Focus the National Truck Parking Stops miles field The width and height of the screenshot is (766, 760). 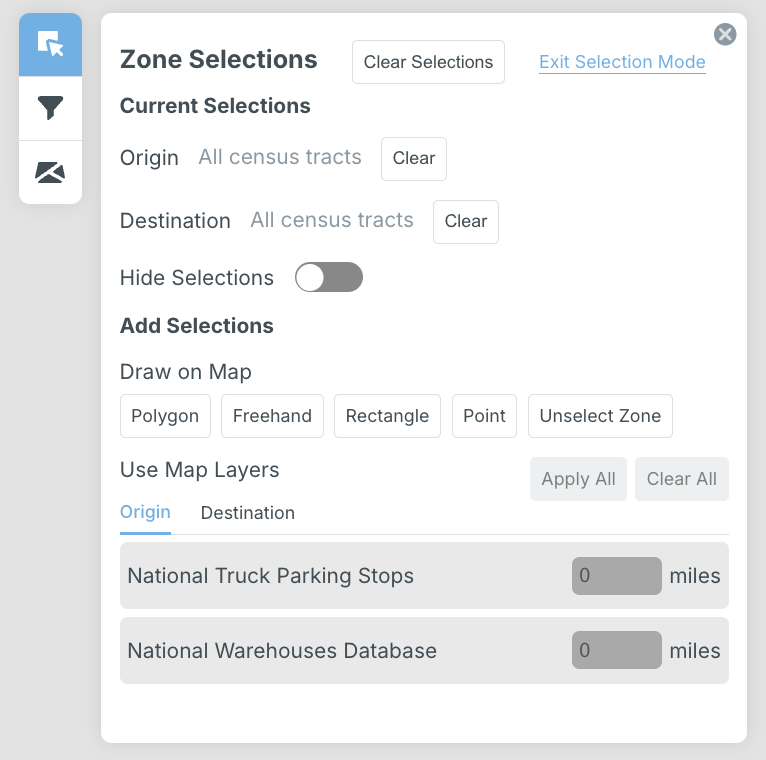pos(616,576)
